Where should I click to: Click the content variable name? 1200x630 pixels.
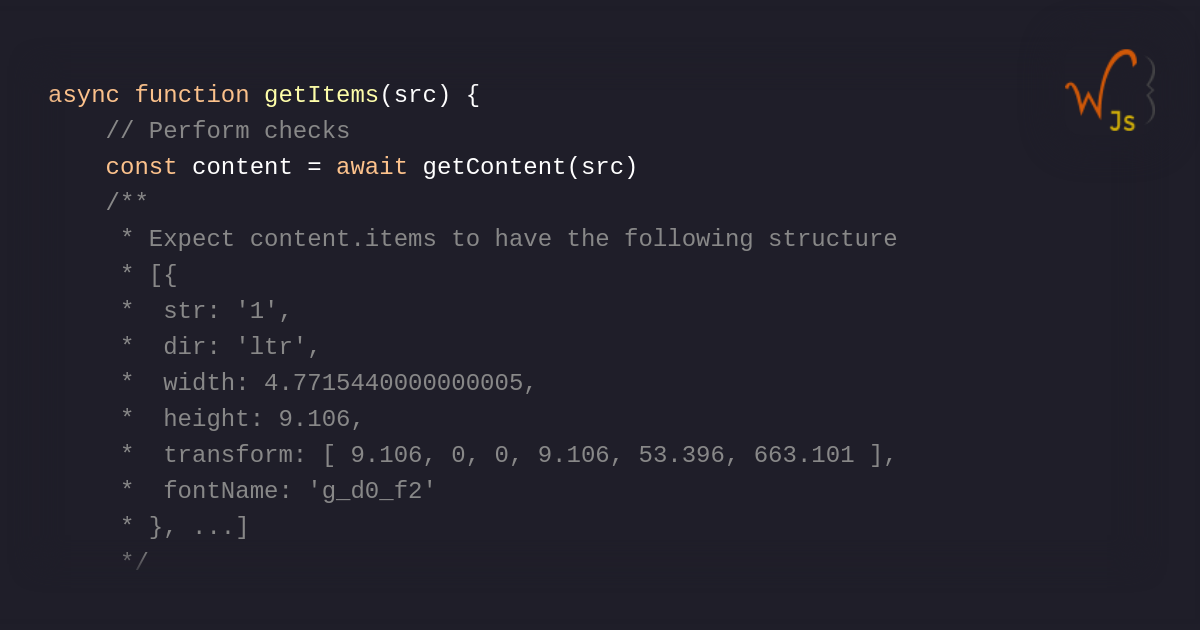click(242, 167)
